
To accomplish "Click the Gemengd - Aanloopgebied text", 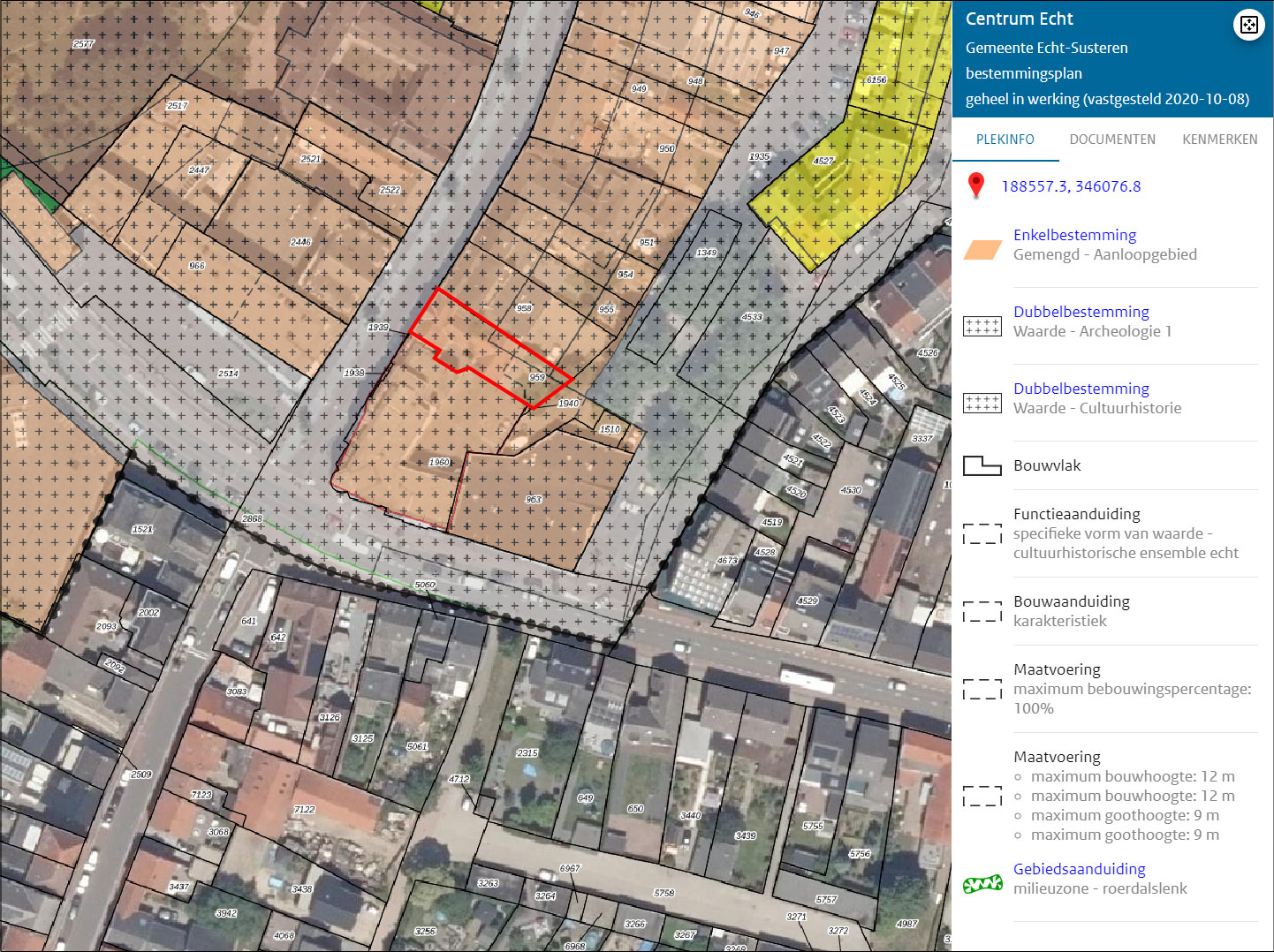I will pyautogui.click(x=1105, y=254).
